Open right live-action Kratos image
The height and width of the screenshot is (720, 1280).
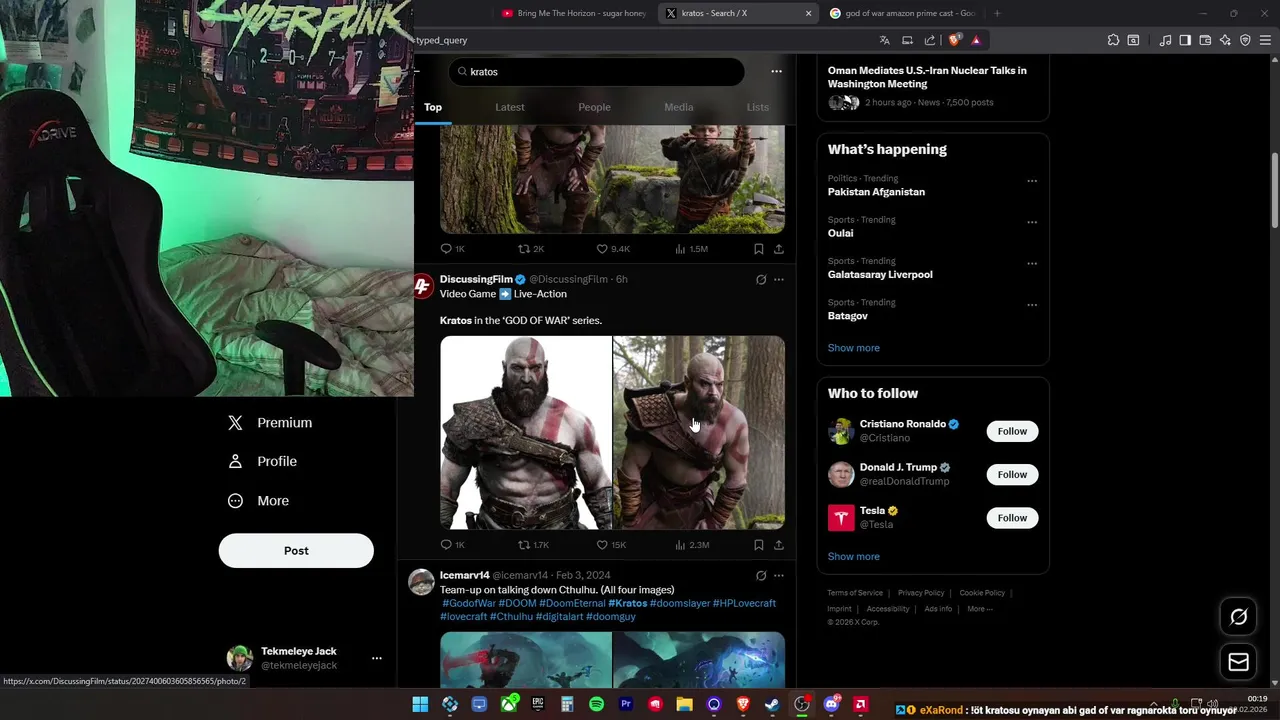tap(699, 433)
